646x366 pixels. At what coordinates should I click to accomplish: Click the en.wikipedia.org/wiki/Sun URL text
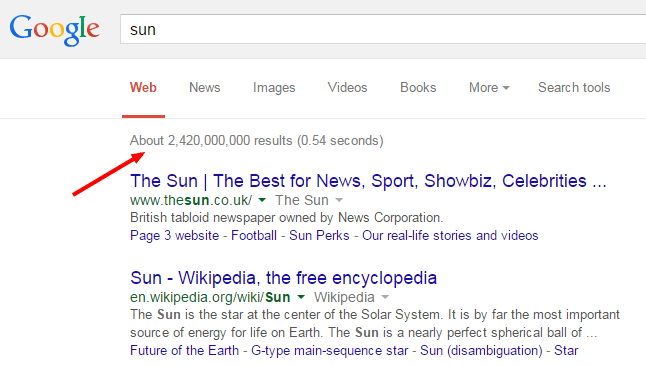[210, 298]
